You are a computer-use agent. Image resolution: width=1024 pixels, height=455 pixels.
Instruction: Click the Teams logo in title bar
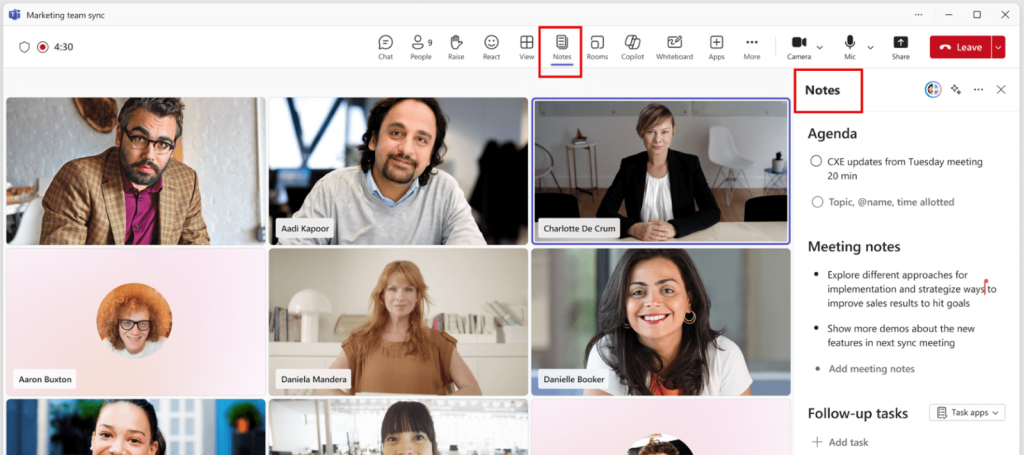[14, 14]
